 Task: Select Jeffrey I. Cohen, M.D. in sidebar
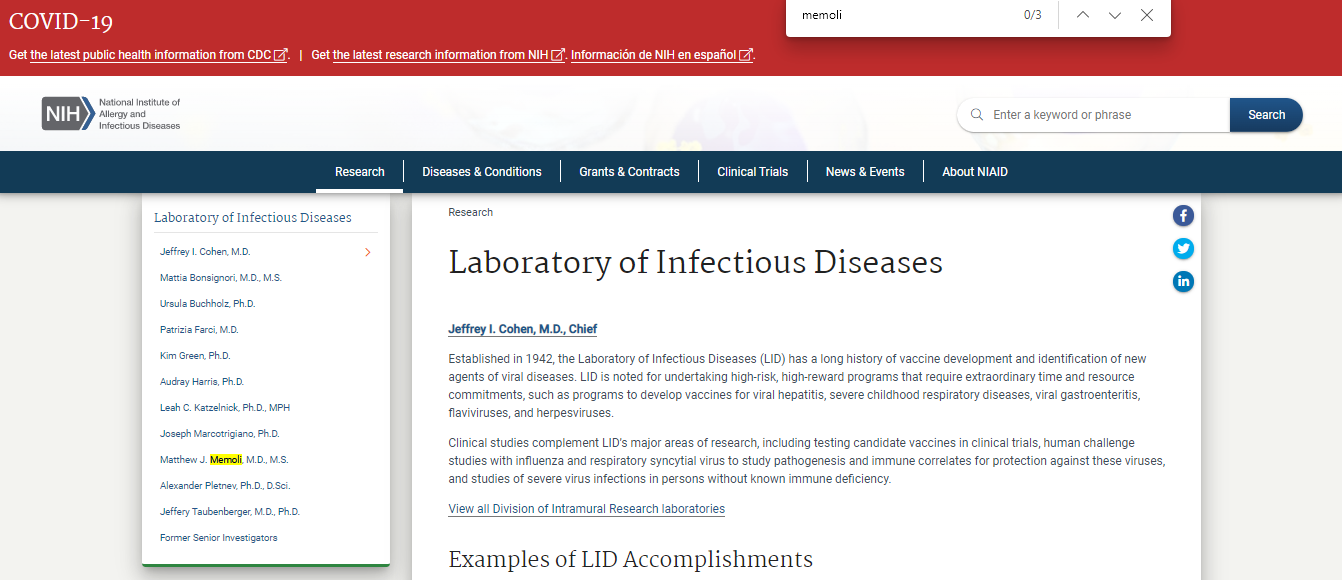(x=205, y=252)
